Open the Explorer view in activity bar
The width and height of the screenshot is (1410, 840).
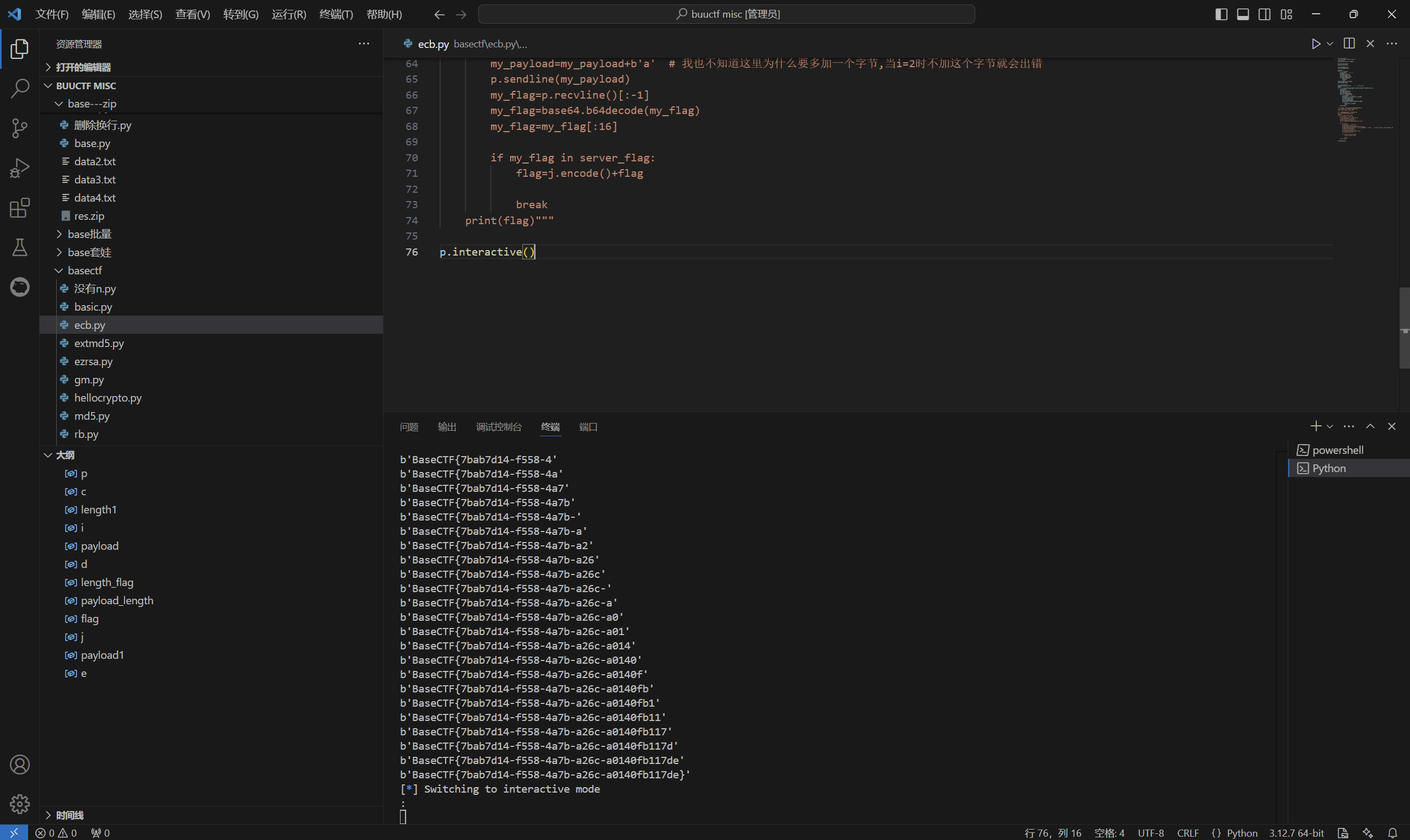pyautogui.click(x=20, y=48)
